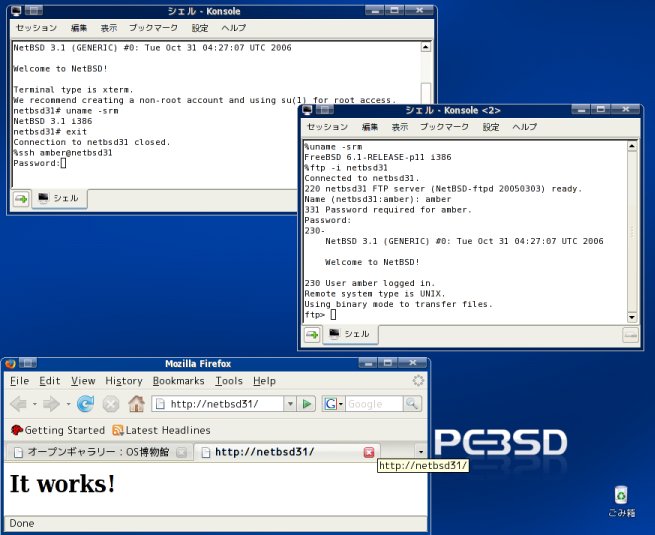655x535 pixels.
Task: Click the new session icon in Konsole <2>
Action: [x=312, y=335]
